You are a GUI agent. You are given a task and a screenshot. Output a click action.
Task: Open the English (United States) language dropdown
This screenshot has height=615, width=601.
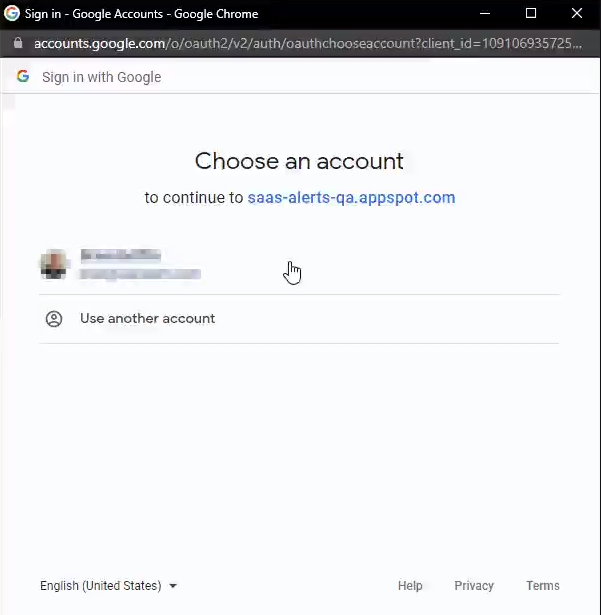point(100,586)
